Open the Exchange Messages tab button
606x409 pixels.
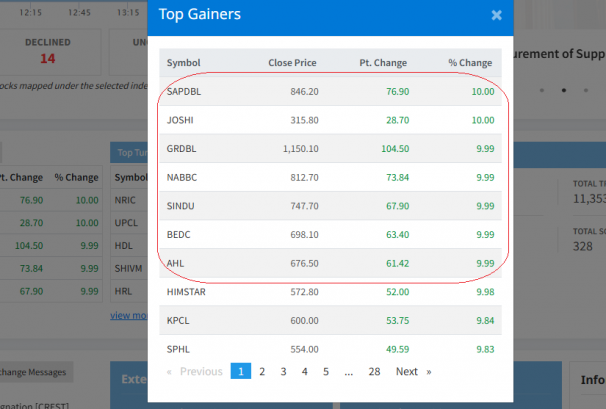33,372
